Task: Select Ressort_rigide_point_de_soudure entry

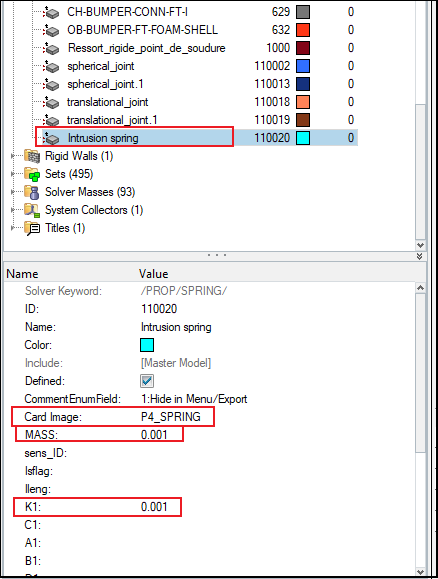Action: click(x=147, y=48)
